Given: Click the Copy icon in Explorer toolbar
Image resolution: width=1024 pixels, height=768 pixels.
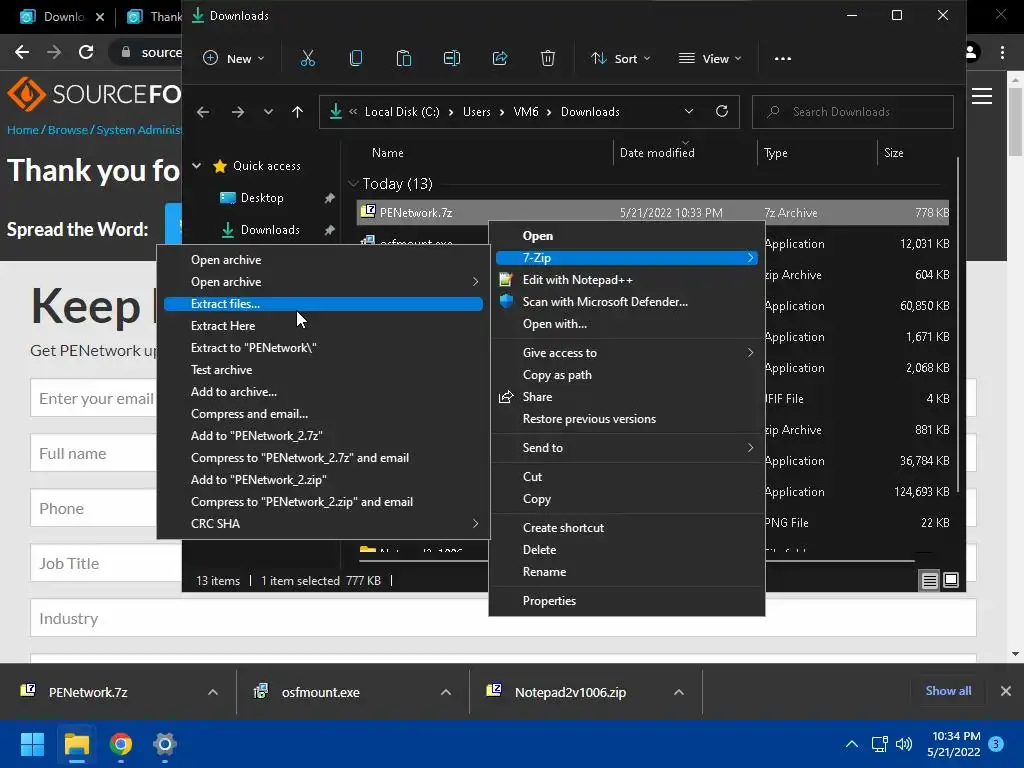Looking at the screenshot, I should tap(356, 58).
